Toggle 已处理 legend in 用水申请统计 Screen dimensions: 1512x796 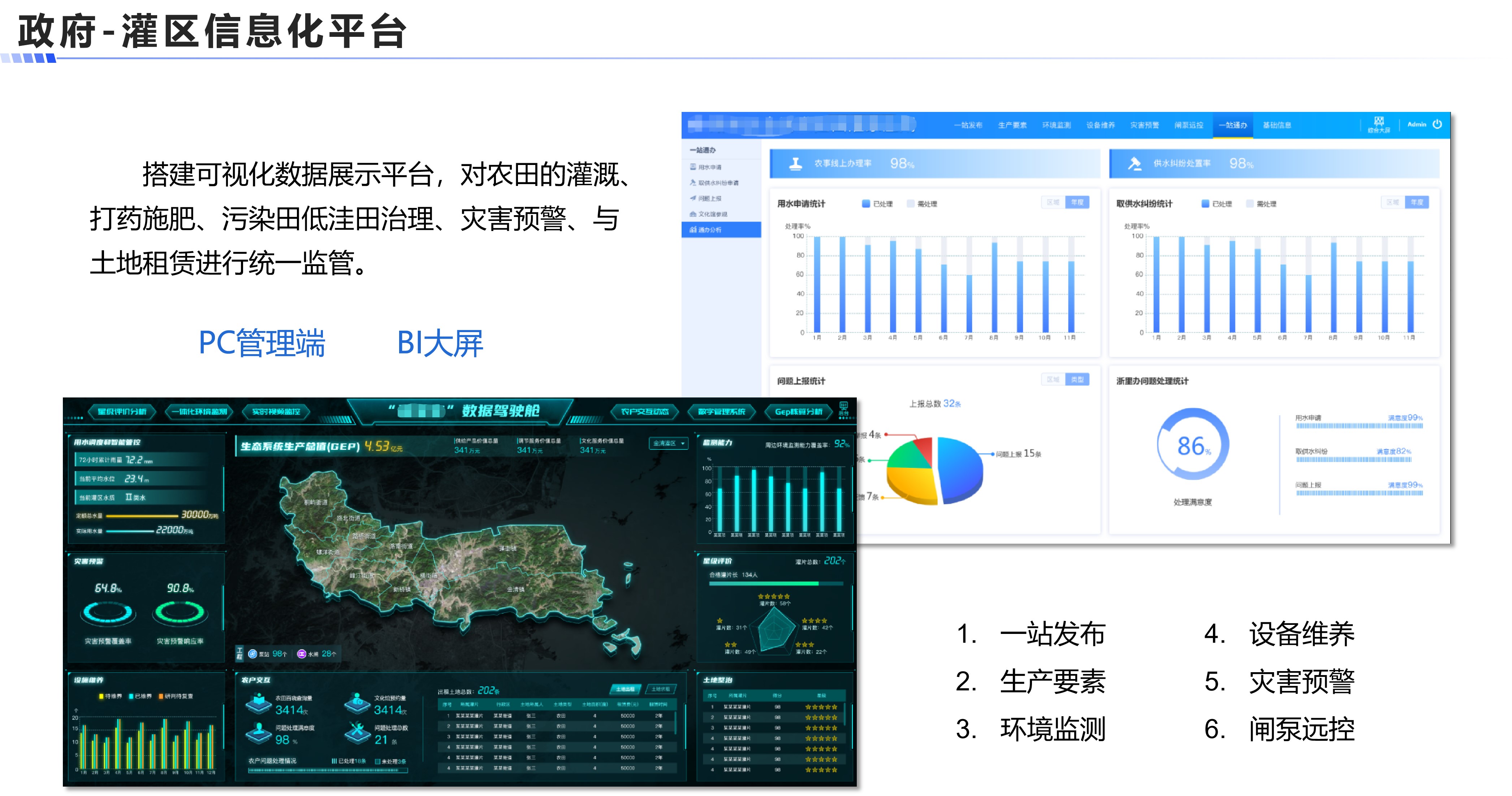(x=877, y=204)
